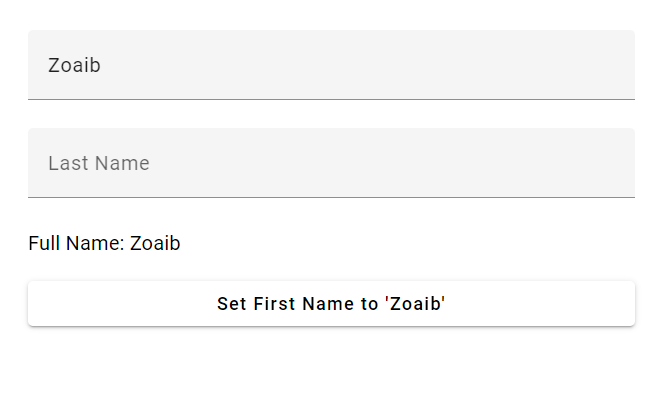
Task: Click the 'Full Name:' label
Action: 76,243
